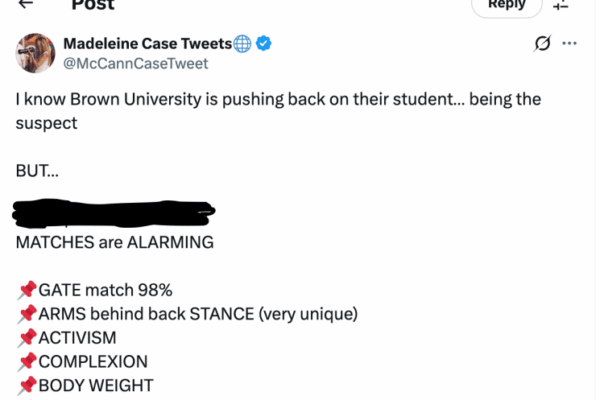Click the pushpin icon beside ACTIVISM
The width and height of the screenshot is (600, 400).
coord(27,338)
